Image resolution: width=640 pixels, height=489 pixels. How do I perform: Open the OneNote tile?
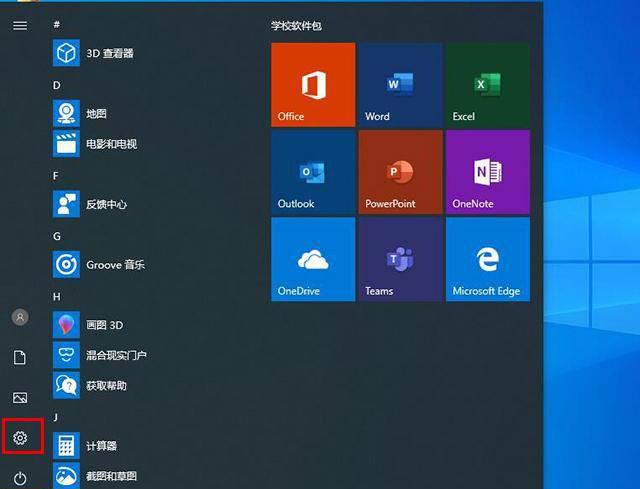point(488,172)
